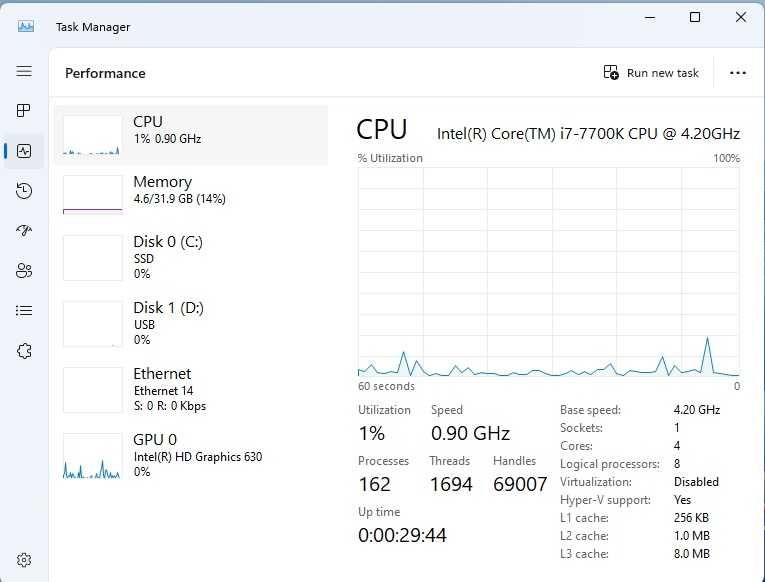Open the Startup apps page
Image resolution: width=765 pixels, height=582 pixels.
pos(24,231)
